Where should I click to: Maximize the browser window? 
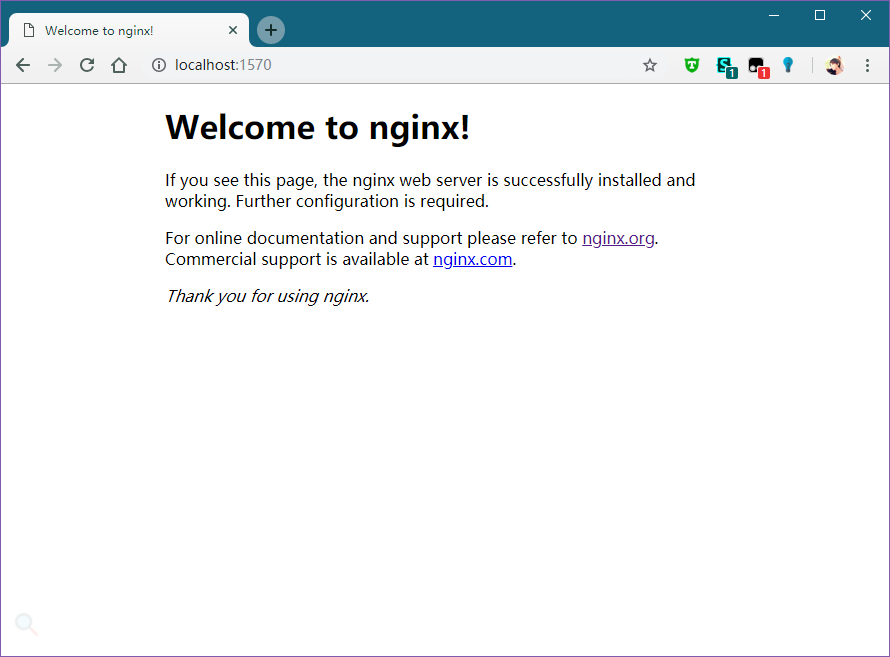(820, 15)
